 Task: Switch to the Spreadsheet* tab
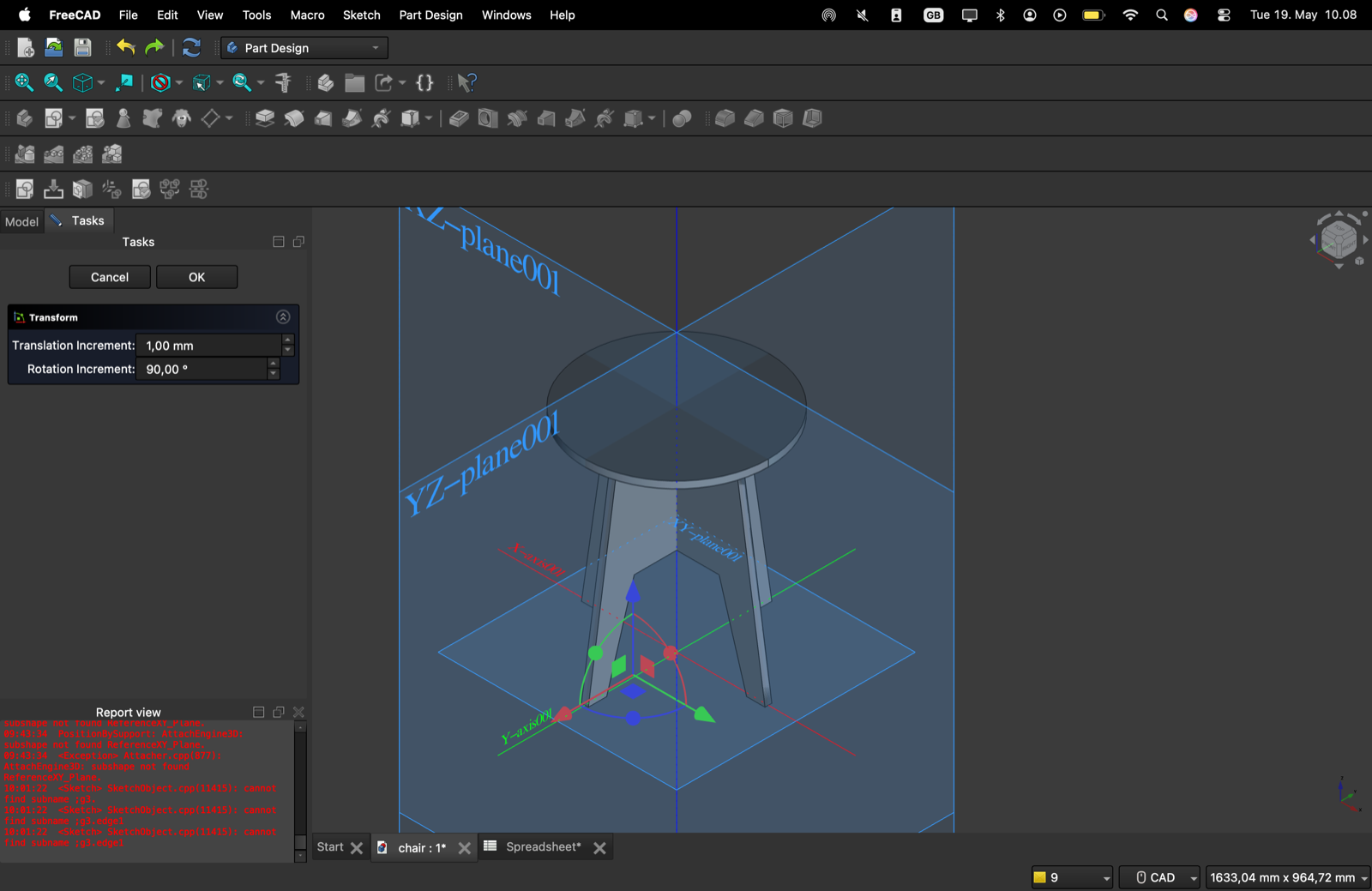[x=543, y=846]
